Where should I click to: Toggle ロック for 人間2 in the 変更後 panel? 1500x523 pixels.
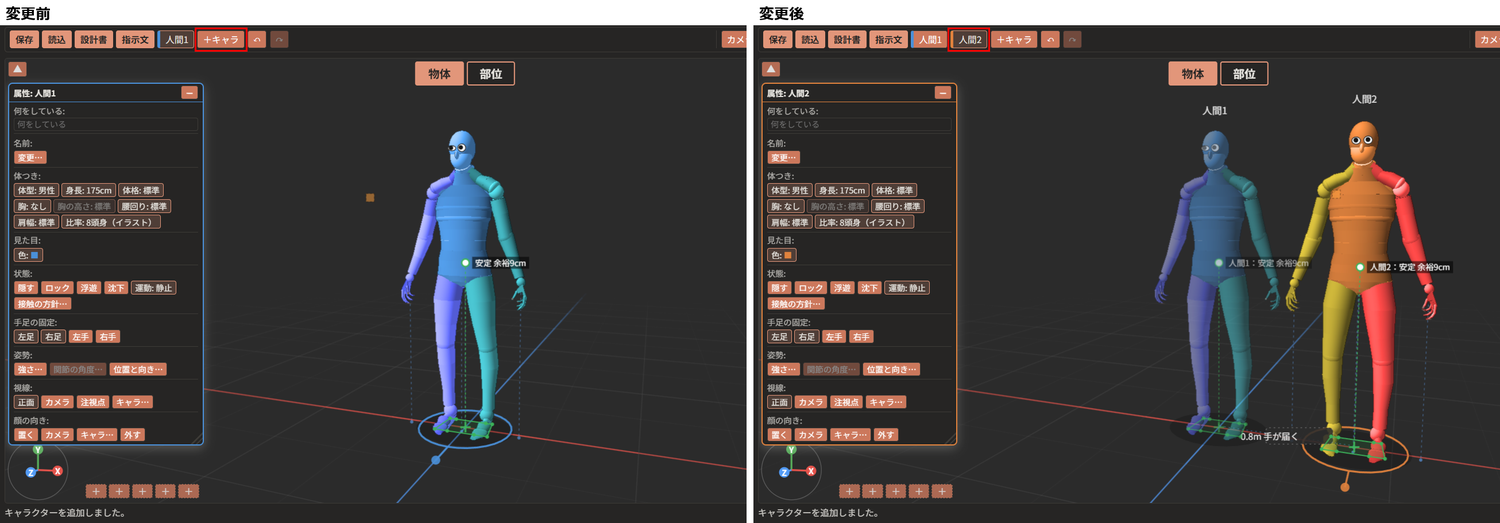tap(810, 288)
